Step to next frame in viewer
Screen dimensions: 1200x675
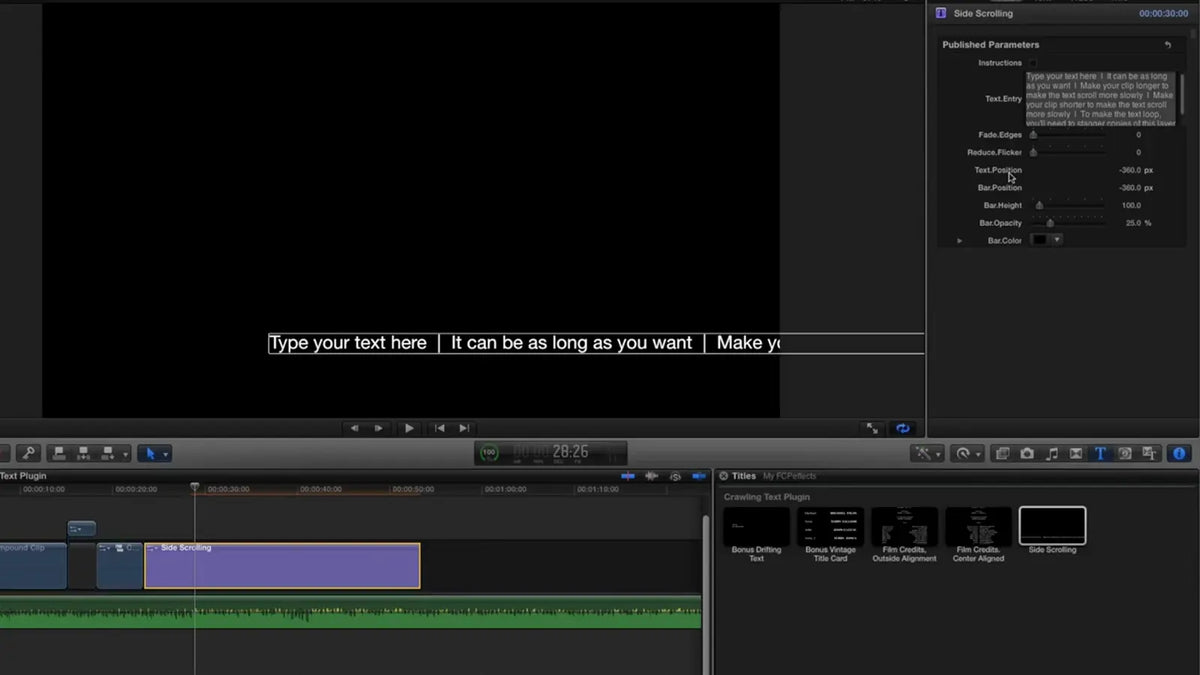378,428
